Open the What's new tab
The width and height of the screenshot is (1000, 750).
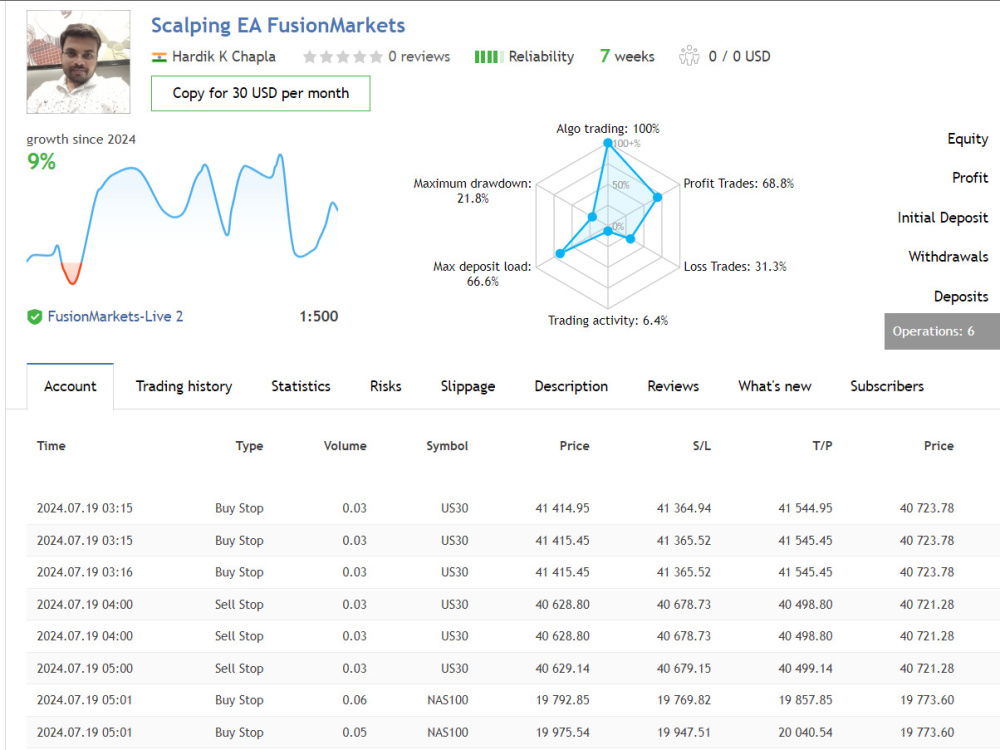click(x=775, y=386)
